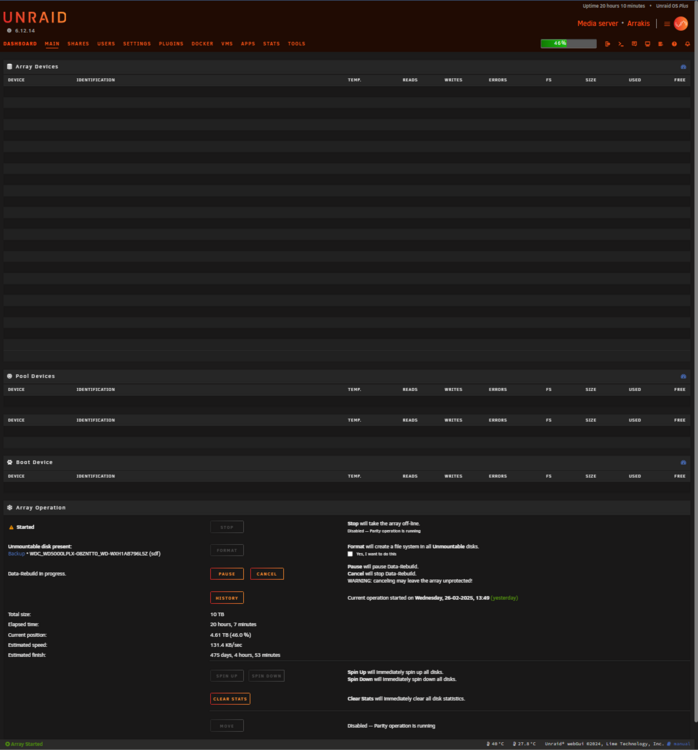Click the 'Data-Rebuild in progress.' text
Viewport: 698px width, 750px height.
tap(37, 574)
